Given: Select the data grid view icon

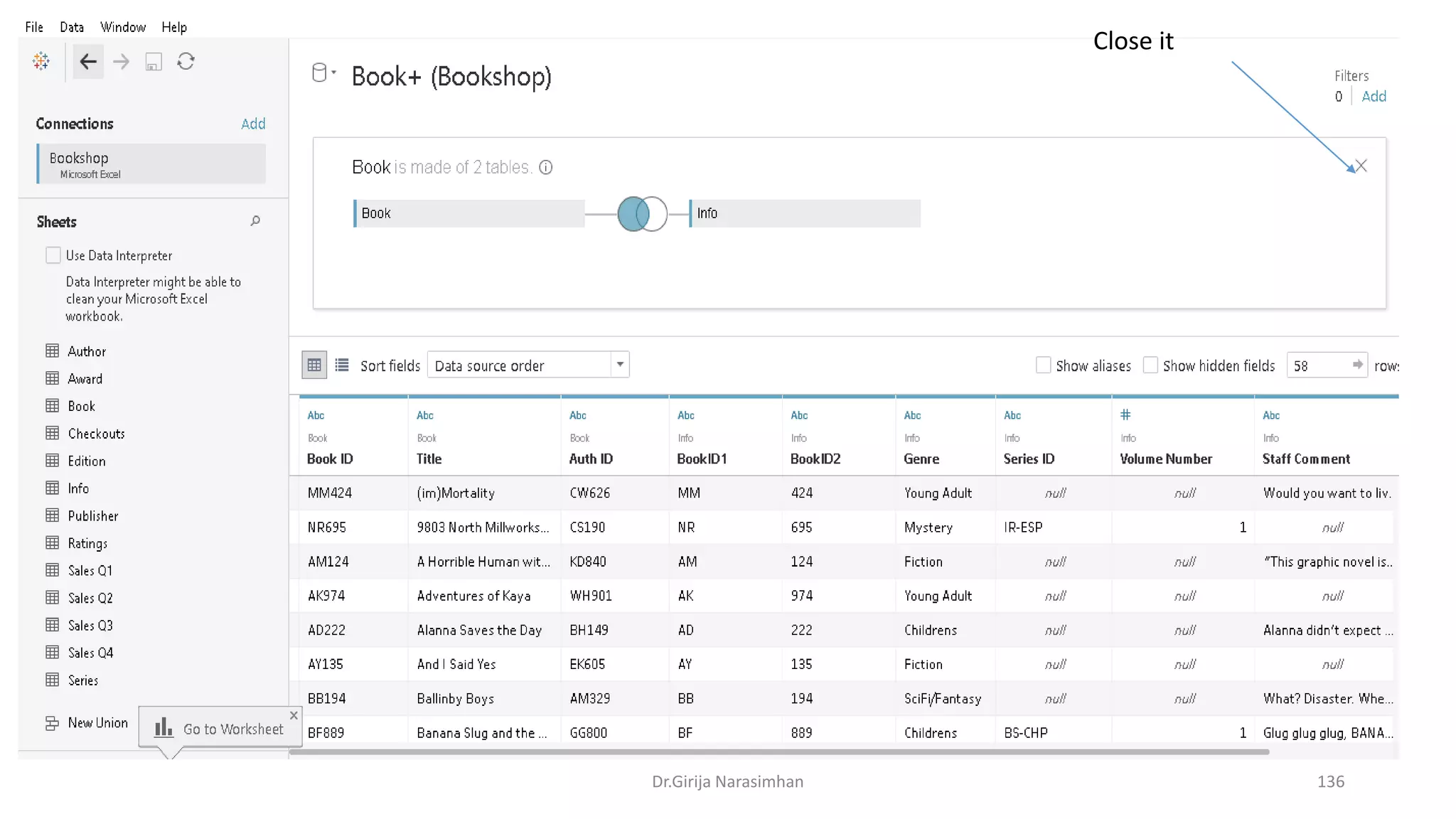Looking at the screenshot, I should (314, 365).
